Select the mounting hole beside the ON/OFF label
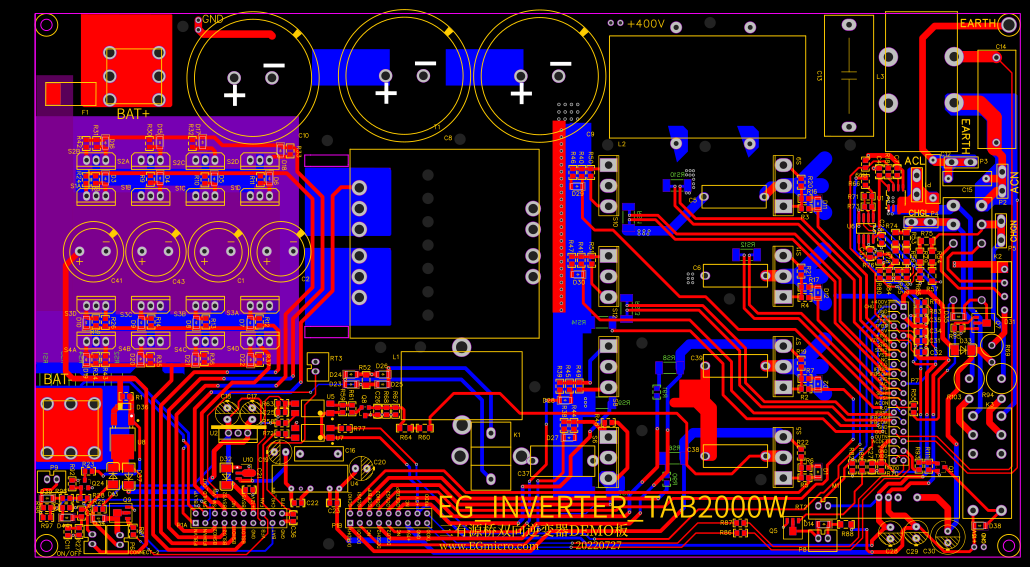The width and height of the screenshot is (1030, 567). 46,545
